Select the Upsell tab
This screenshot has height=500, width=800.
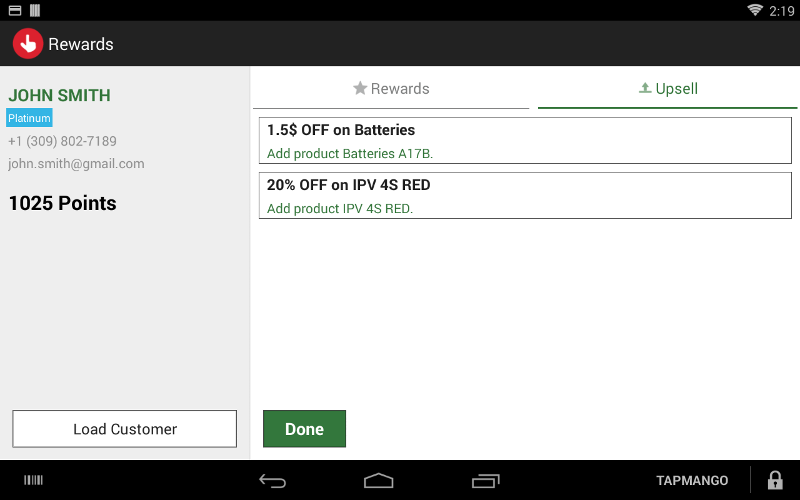pos(667,89)
